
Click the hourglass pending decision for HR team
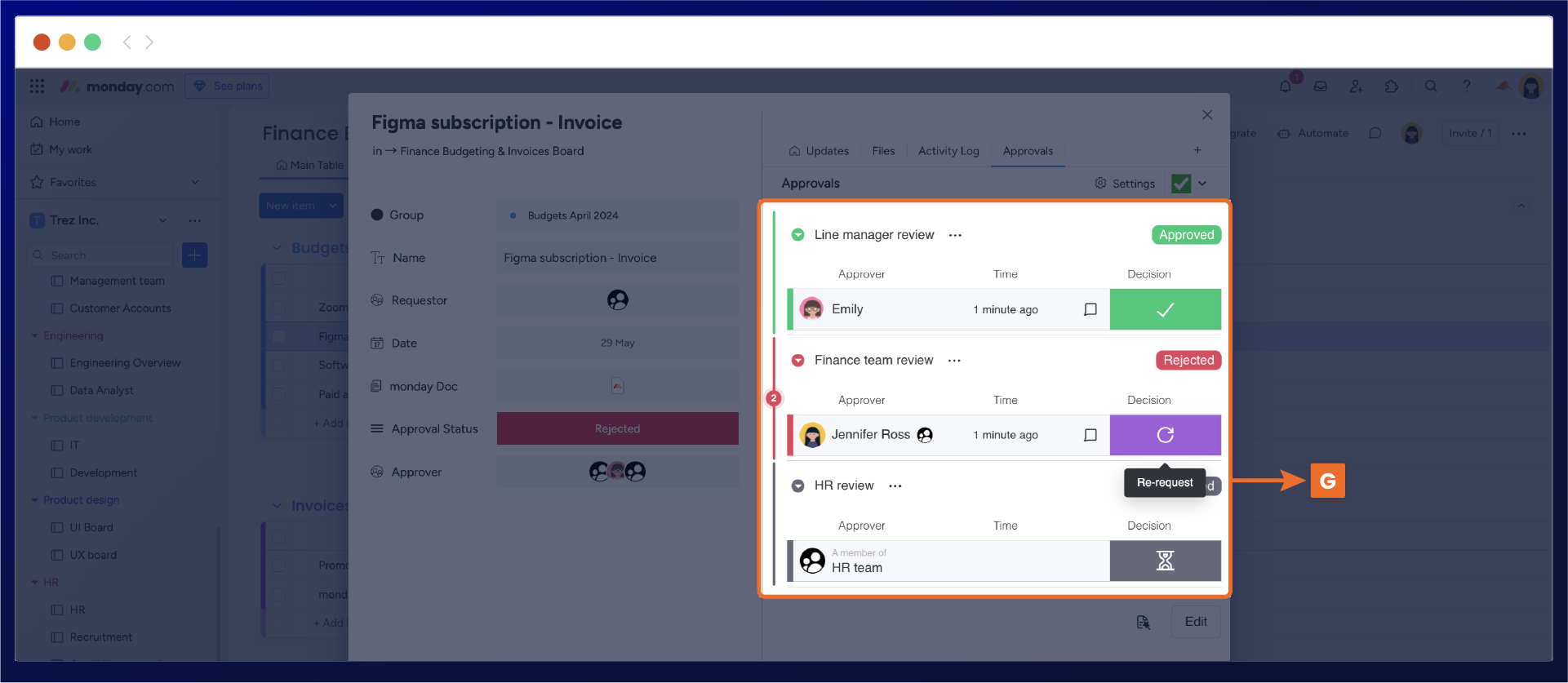1165,561
